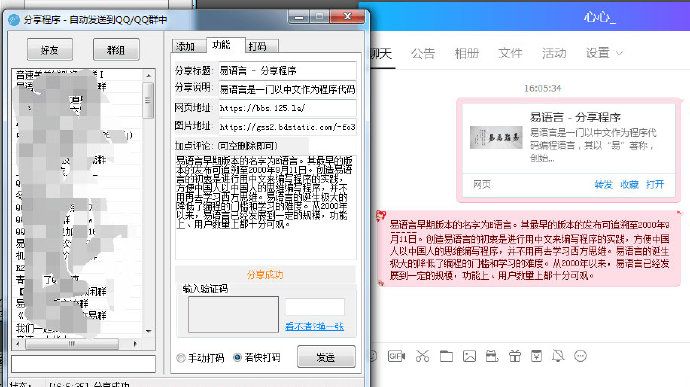Open the more options ellipsis icon

click(580, 356)
